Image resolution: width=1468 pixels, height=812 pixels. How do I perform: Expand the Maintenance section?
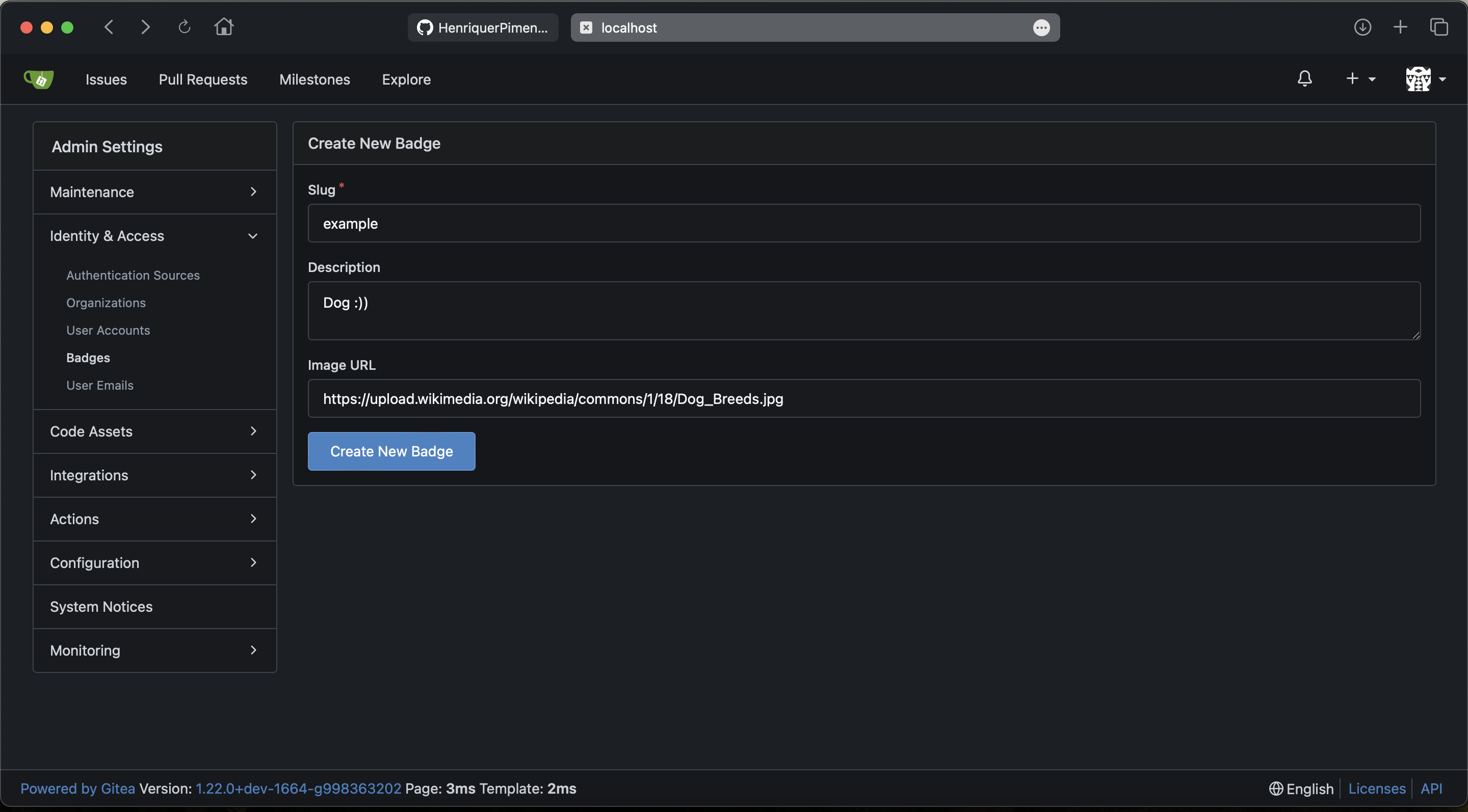(155, 192)
